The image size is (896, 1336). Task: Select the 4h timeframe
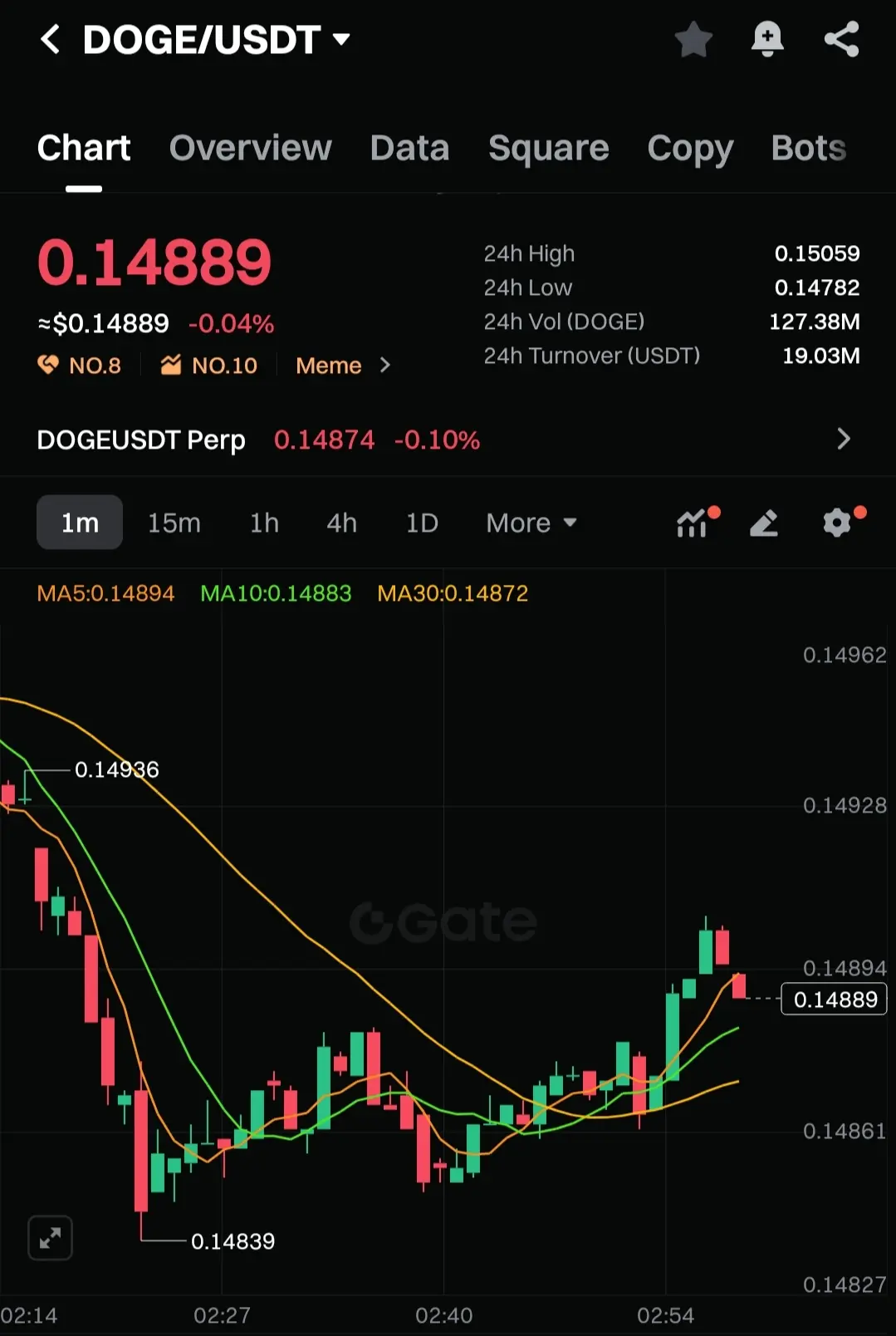(x=341, y=523)
